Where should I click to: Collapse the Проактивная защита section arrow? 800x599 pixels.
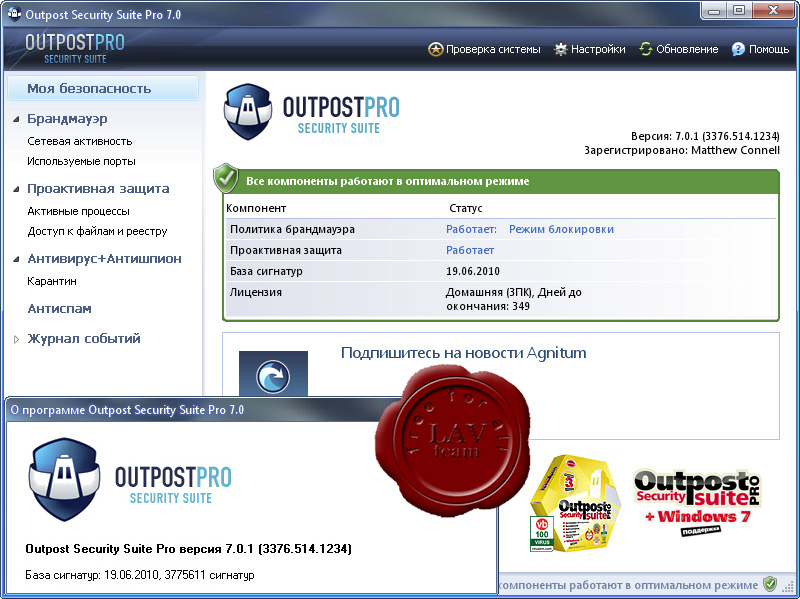coord(16,189)
